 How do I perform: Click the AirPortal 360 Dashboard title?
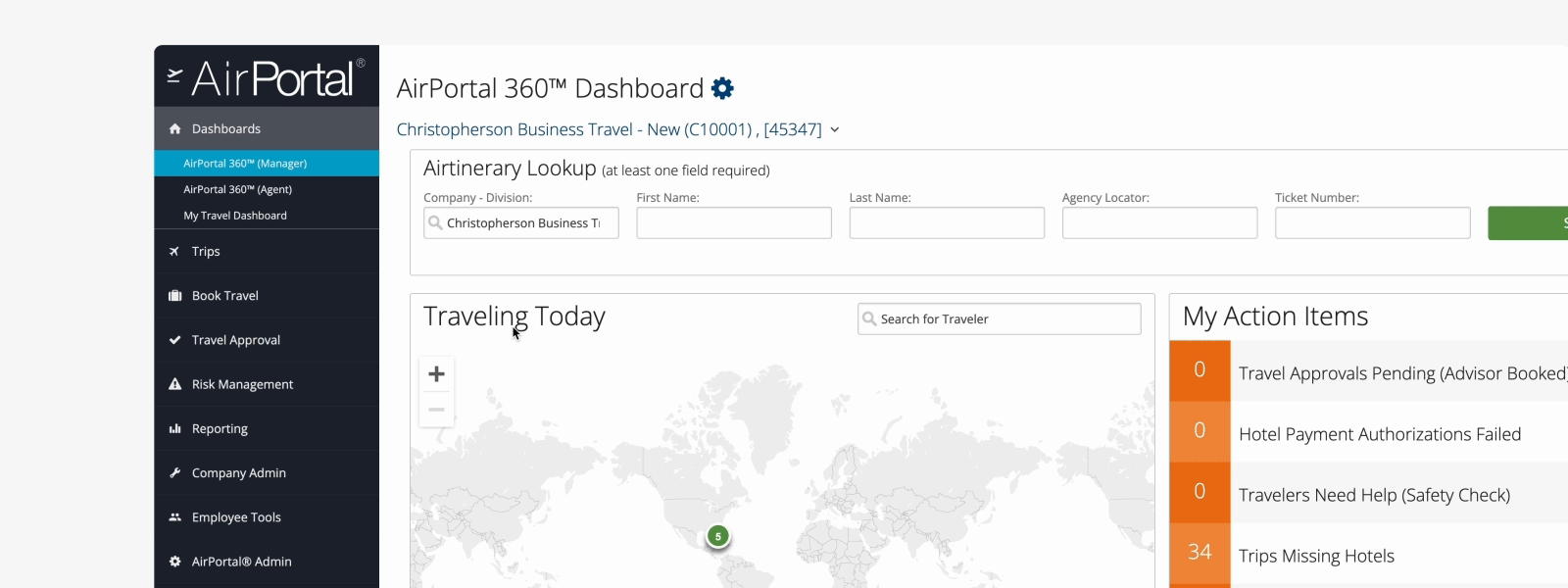click(x=550, y=88)
